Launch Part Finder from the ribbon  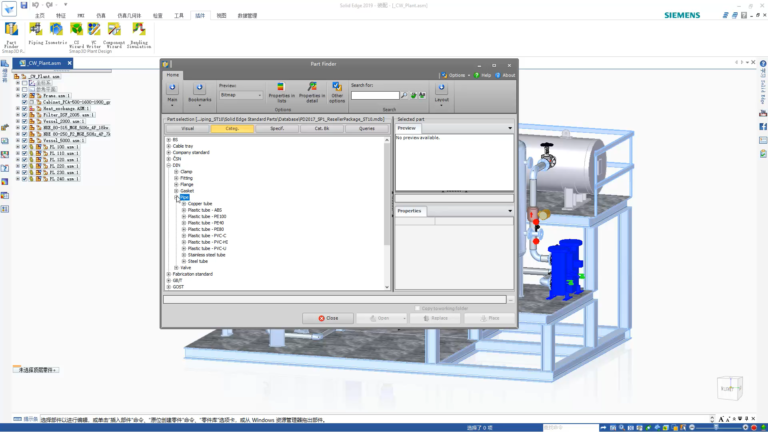(x=11, y=34)
